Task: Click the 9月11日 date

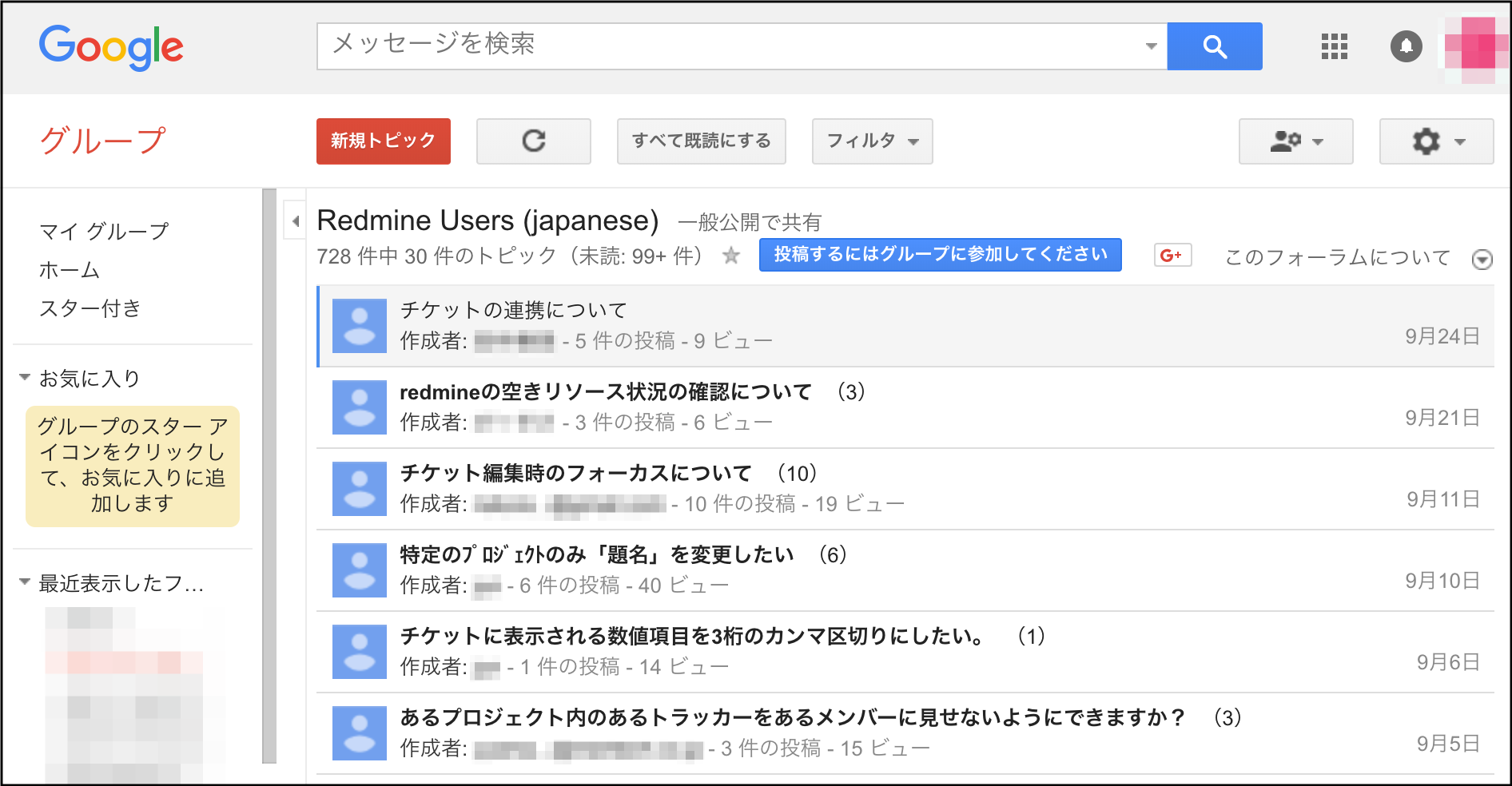Action: 1443,499
